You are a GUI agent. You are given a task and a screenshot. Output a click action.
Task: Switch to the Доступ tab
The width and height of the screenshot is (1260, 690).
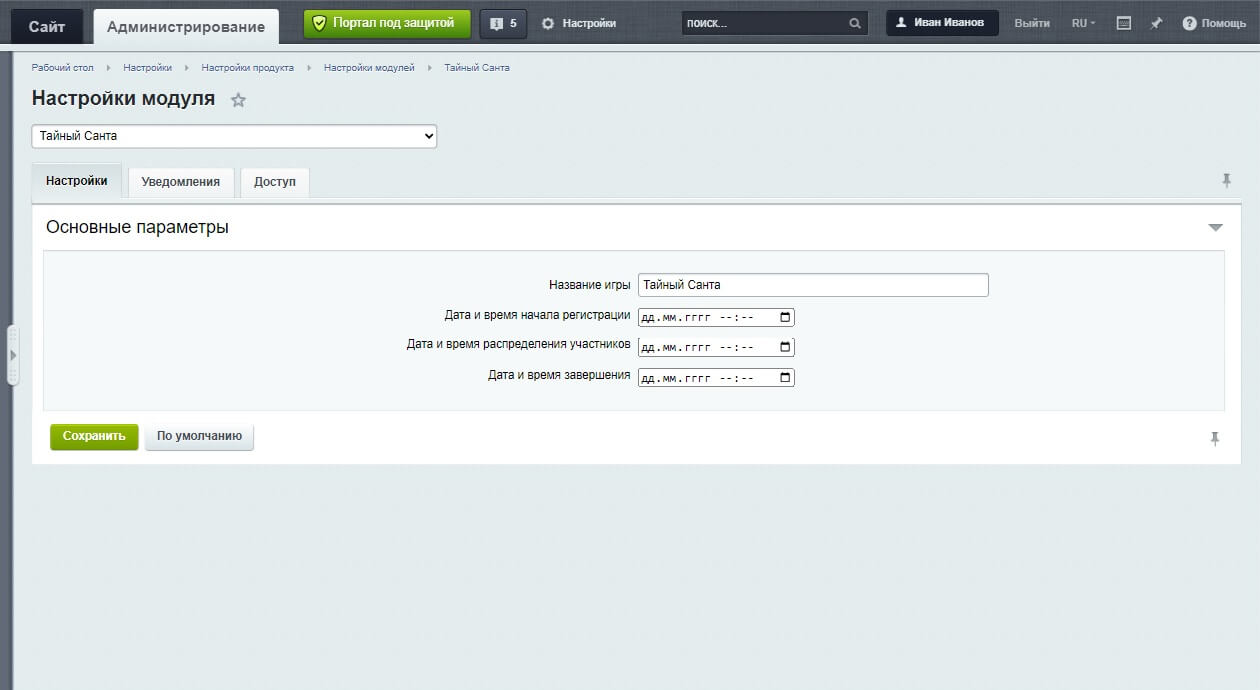pos(275,182)
